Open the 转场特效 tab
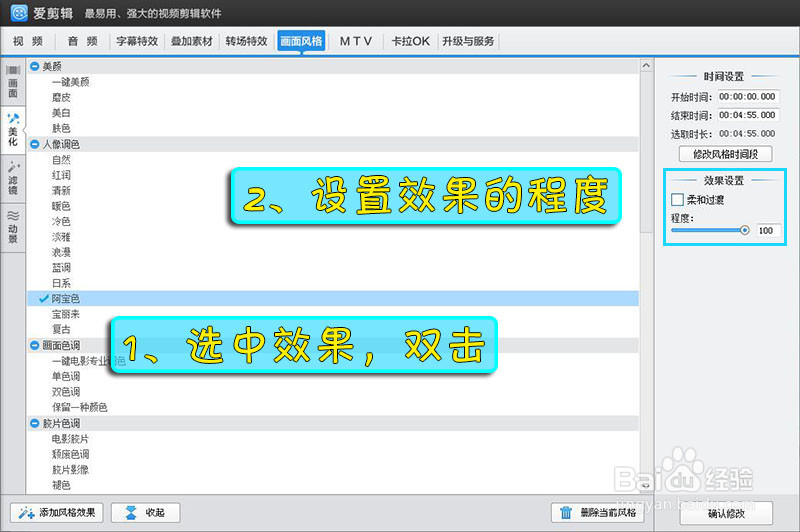Screen dimensions: 800x532 tap(246, 41)
